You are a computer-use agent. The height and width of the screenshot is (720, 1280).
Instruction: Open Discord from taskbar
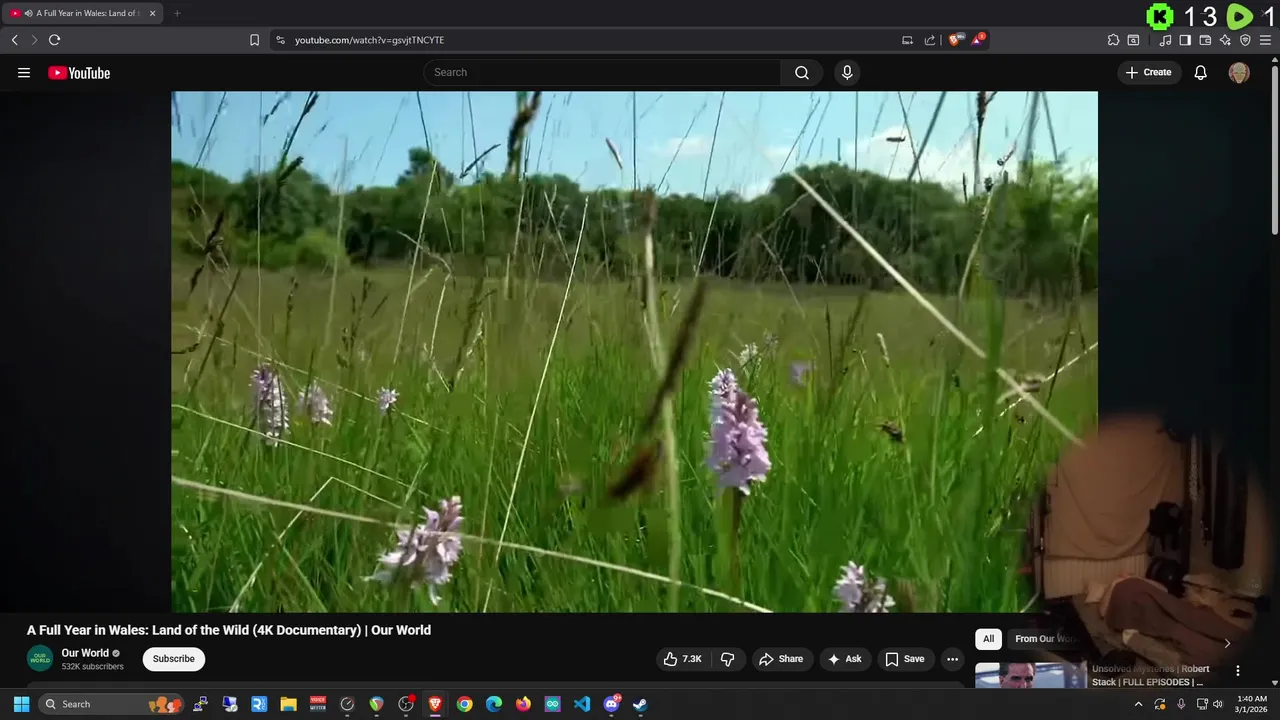click(611, 704)
